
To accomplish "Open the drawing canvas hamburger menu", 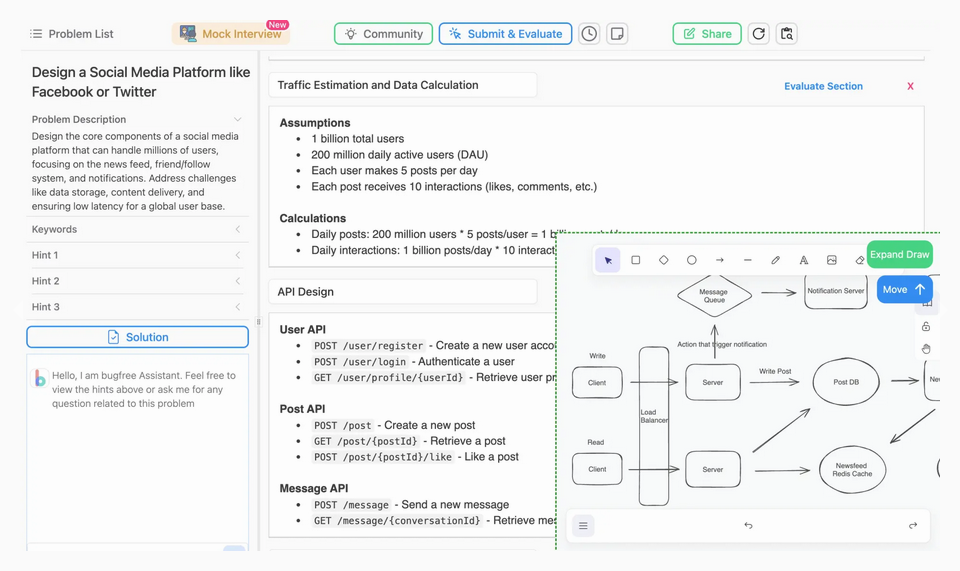I will pyautogui.click(x=583, y=526).
